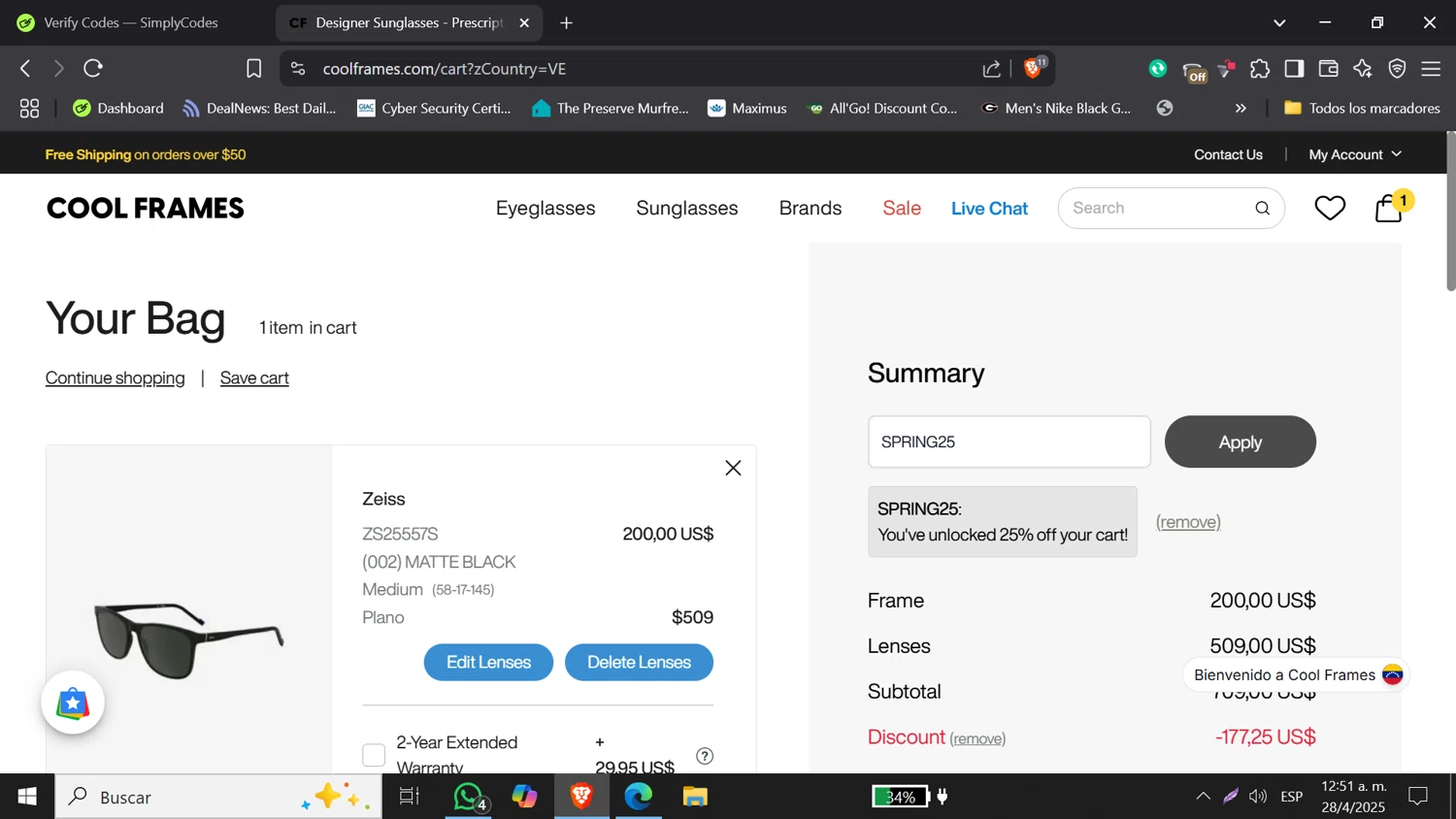
Task: Follow the Continue shopping link
Action: coord(115,378)
